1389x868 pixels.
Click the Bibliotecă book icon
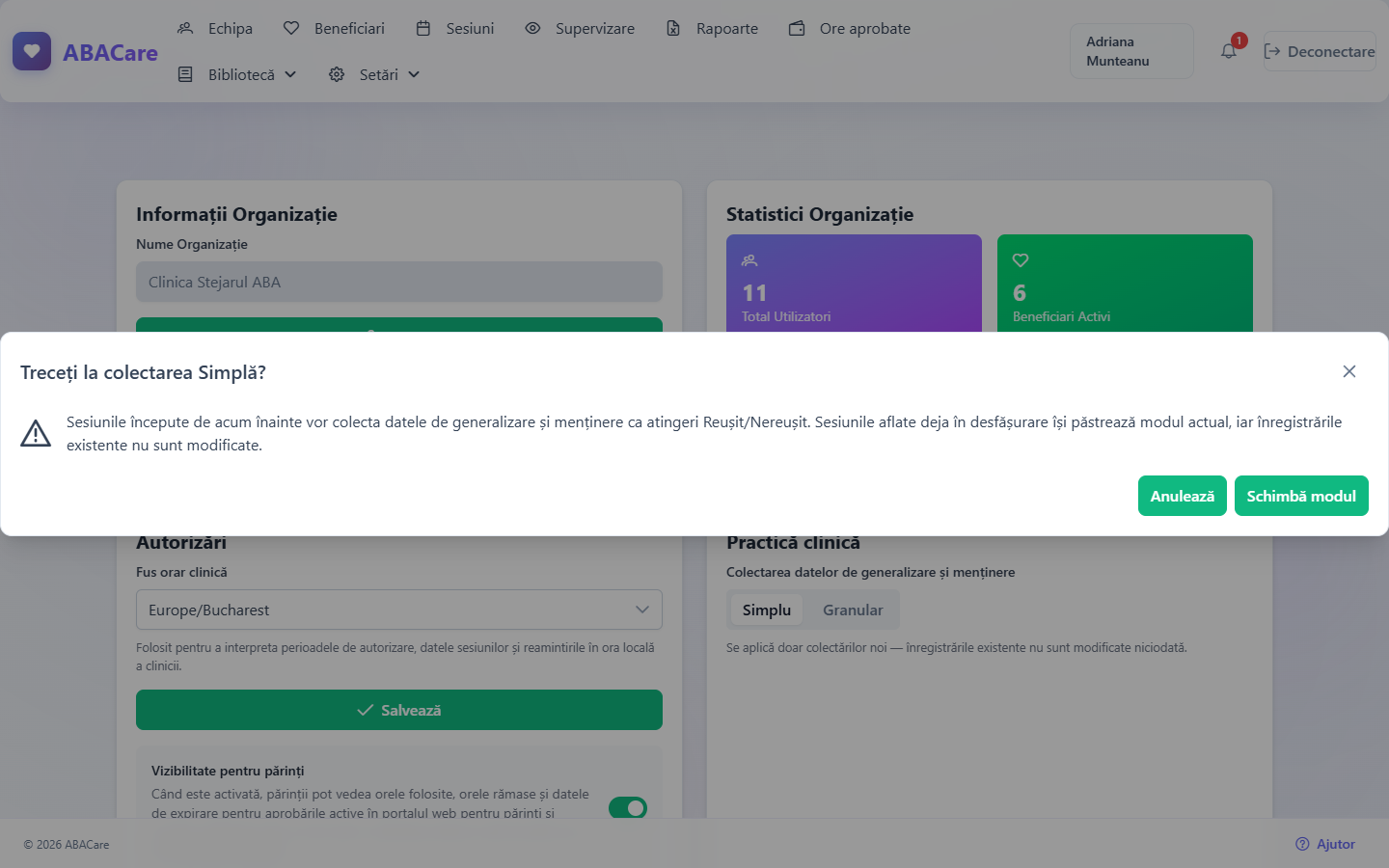click(x=185, y=74)
